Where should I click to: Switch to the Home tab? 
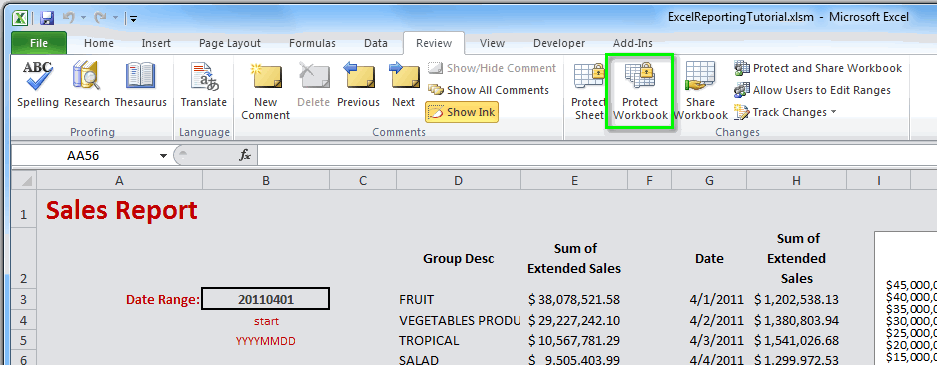point(99,43)
